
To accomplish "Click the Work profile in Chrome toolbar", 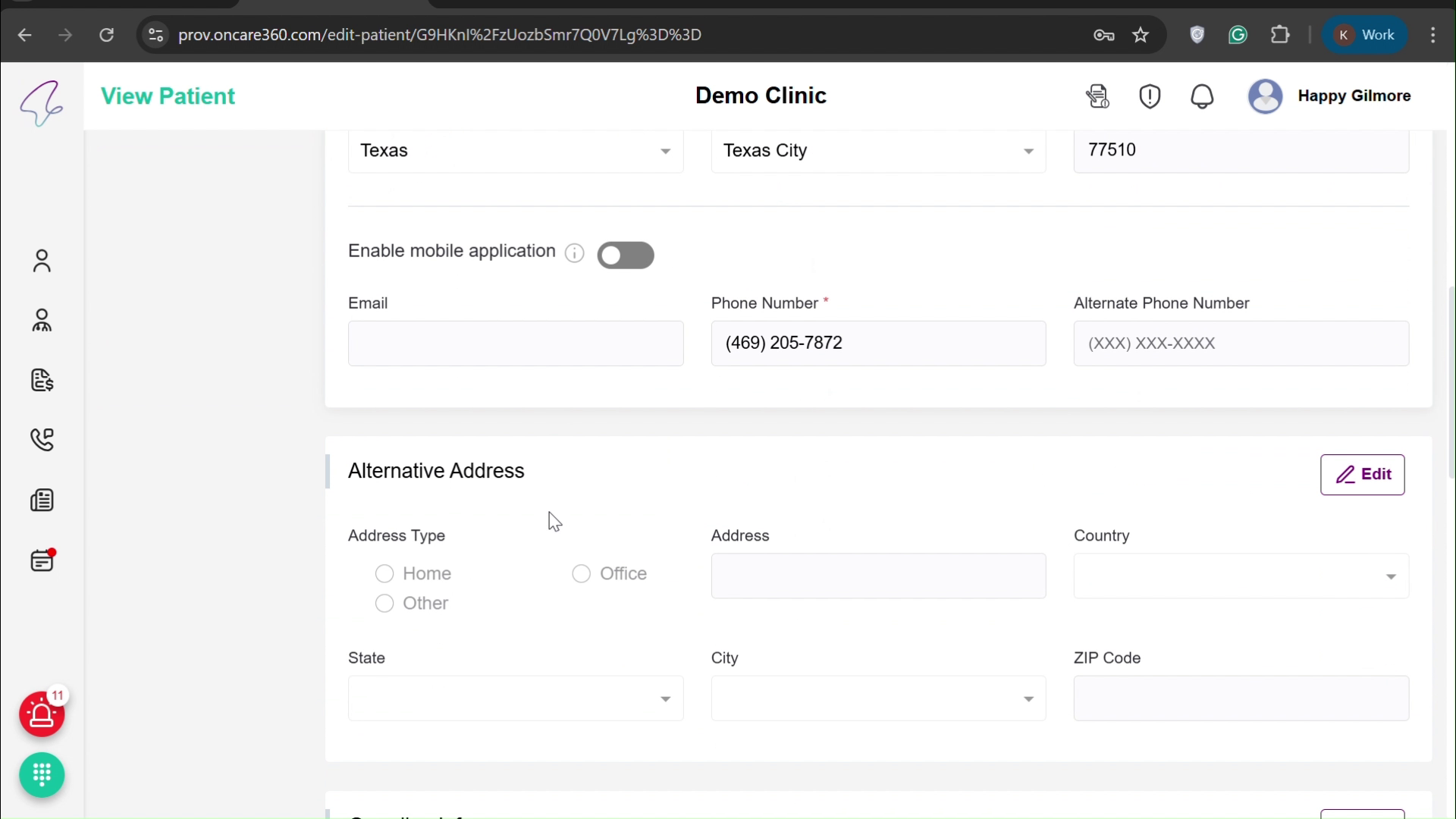I will [1365, 34].
